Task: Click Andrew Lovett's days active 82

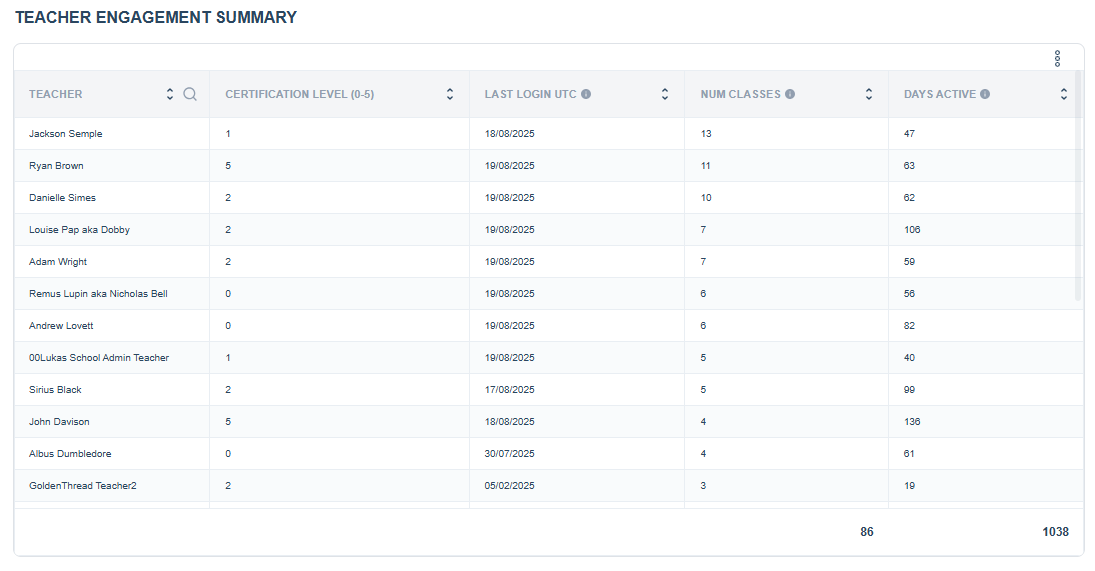Action: pos(909,326)
